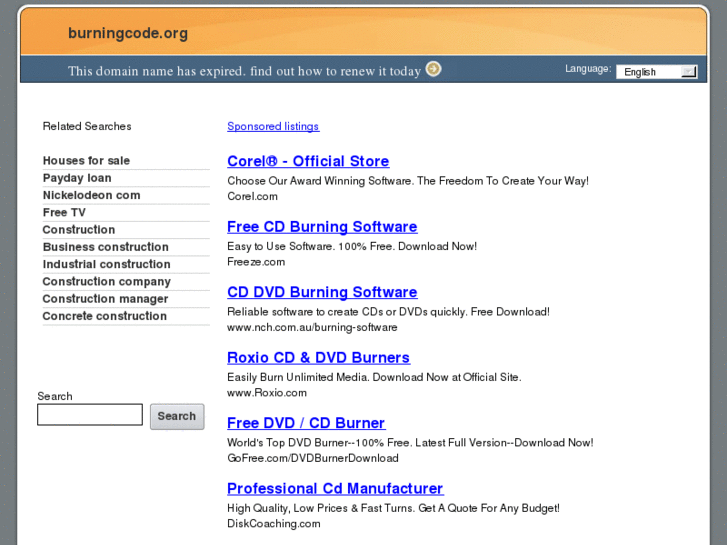The height and width of the screenshot is (545, 727).
Task: Open Roxio CD & DVD Burners link
Action: point(319,358)
